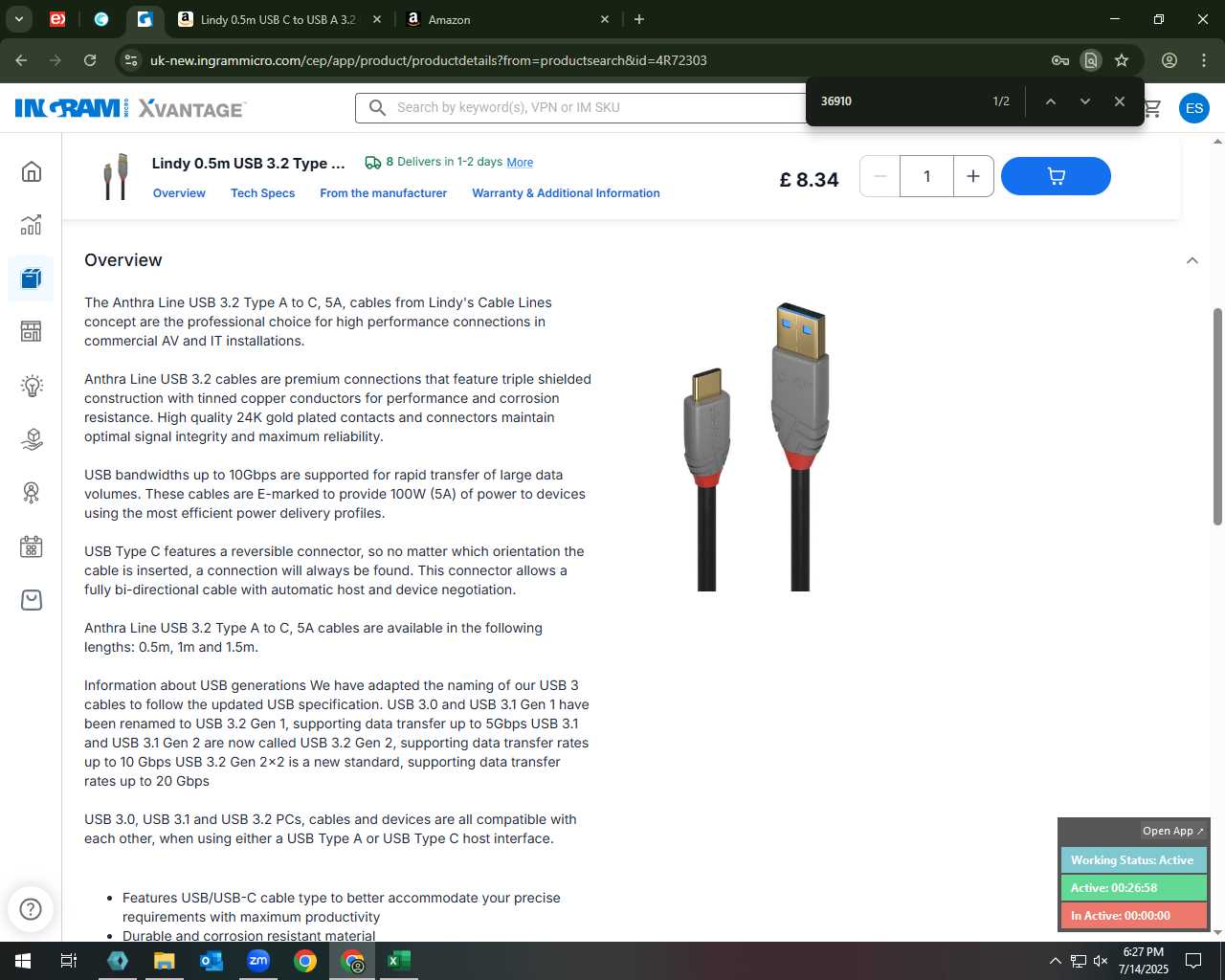Viewport: 1225px width, 980px height.
Task: Open the shopping cart icon in the header
Action: [1153, 108]
